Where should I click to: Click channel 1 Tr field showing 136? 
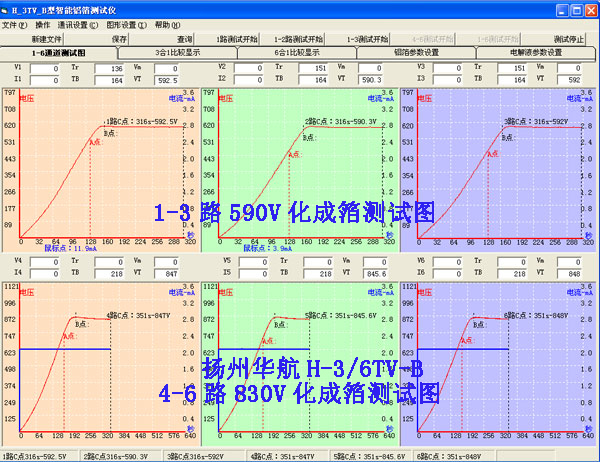coord(109,69)
